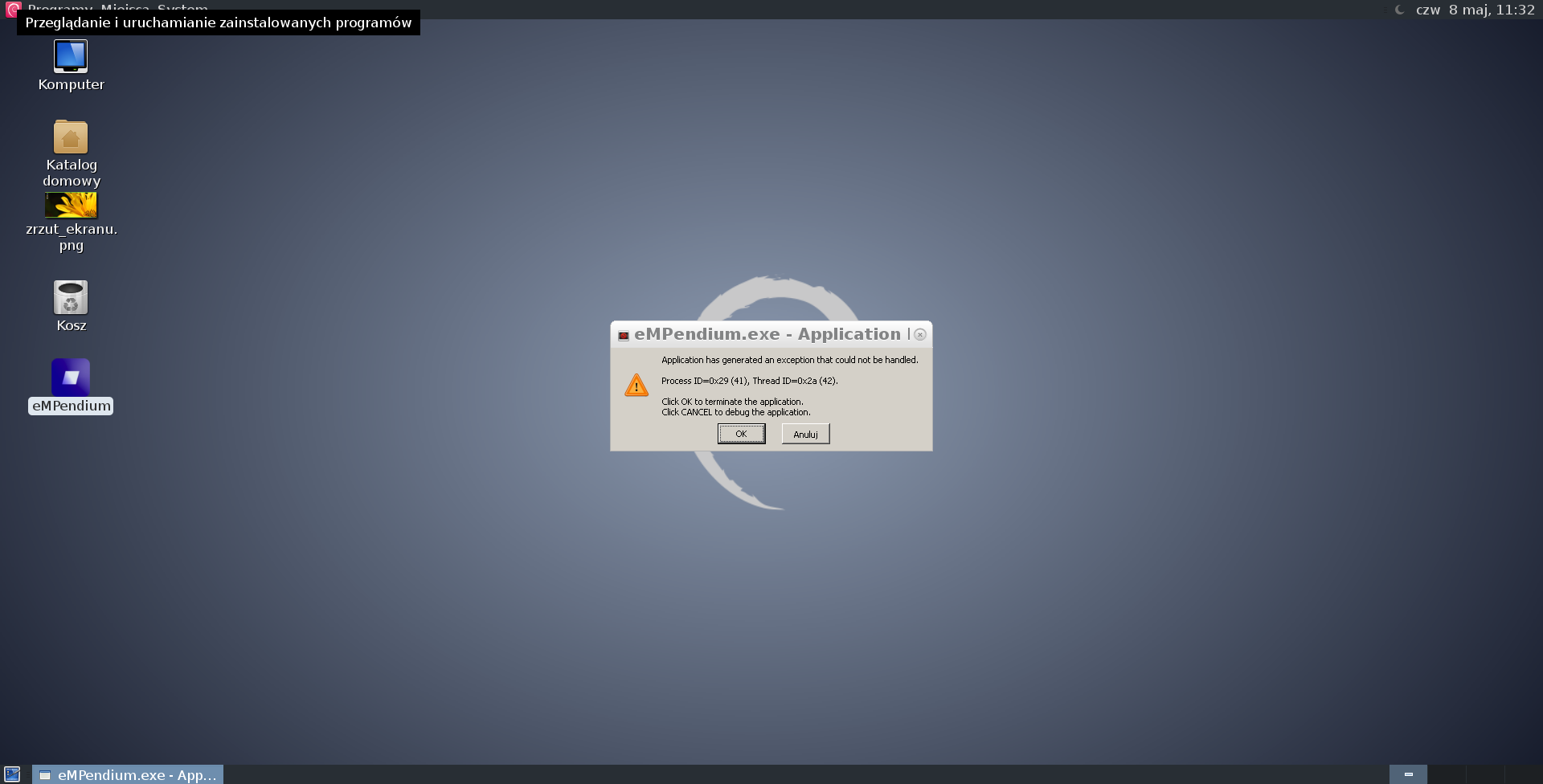
Task: Click the show desktop icon in bottom panel
Action: pyautogui.click(x=12, y=774)
